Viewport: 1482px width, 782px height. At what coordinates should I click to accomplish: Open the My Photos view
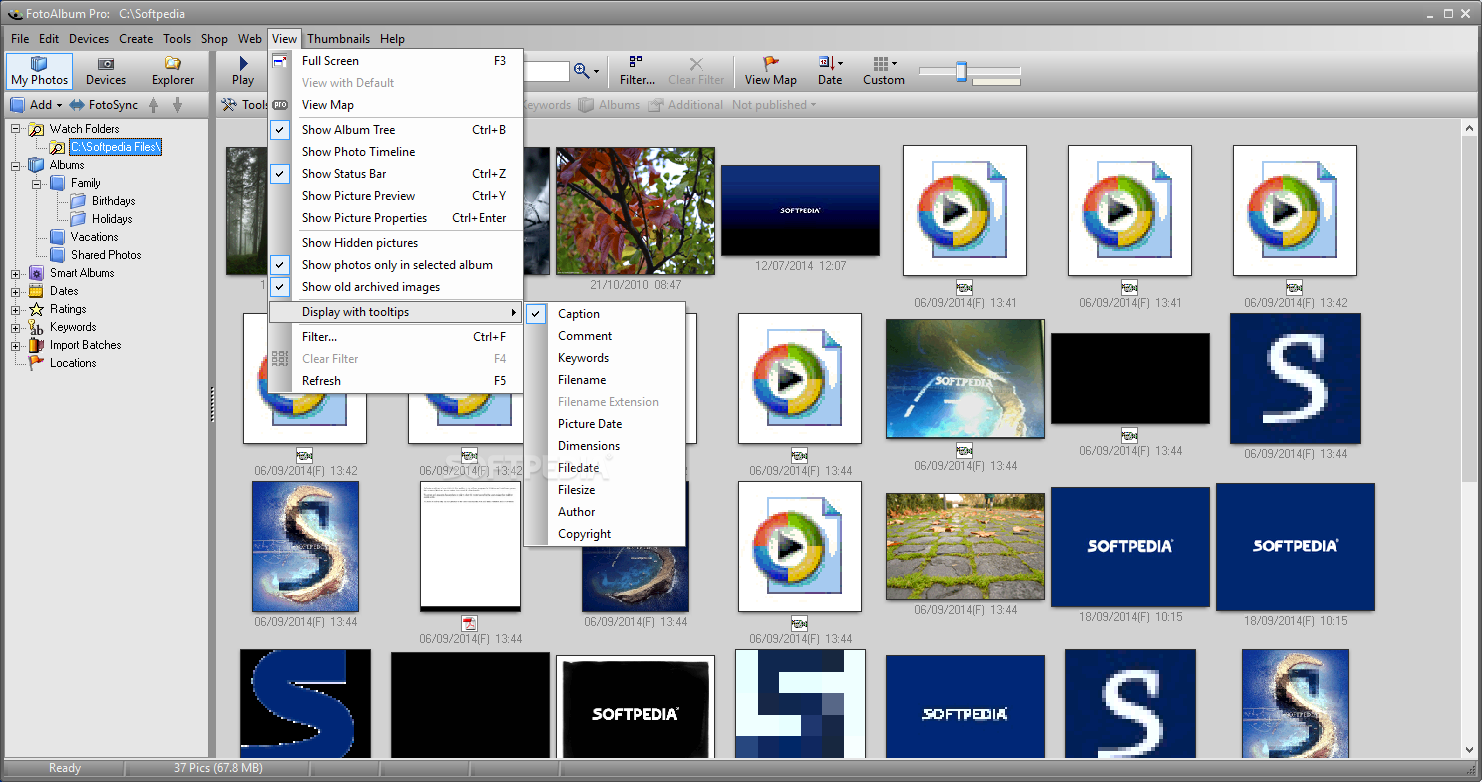tap(39, 71)
